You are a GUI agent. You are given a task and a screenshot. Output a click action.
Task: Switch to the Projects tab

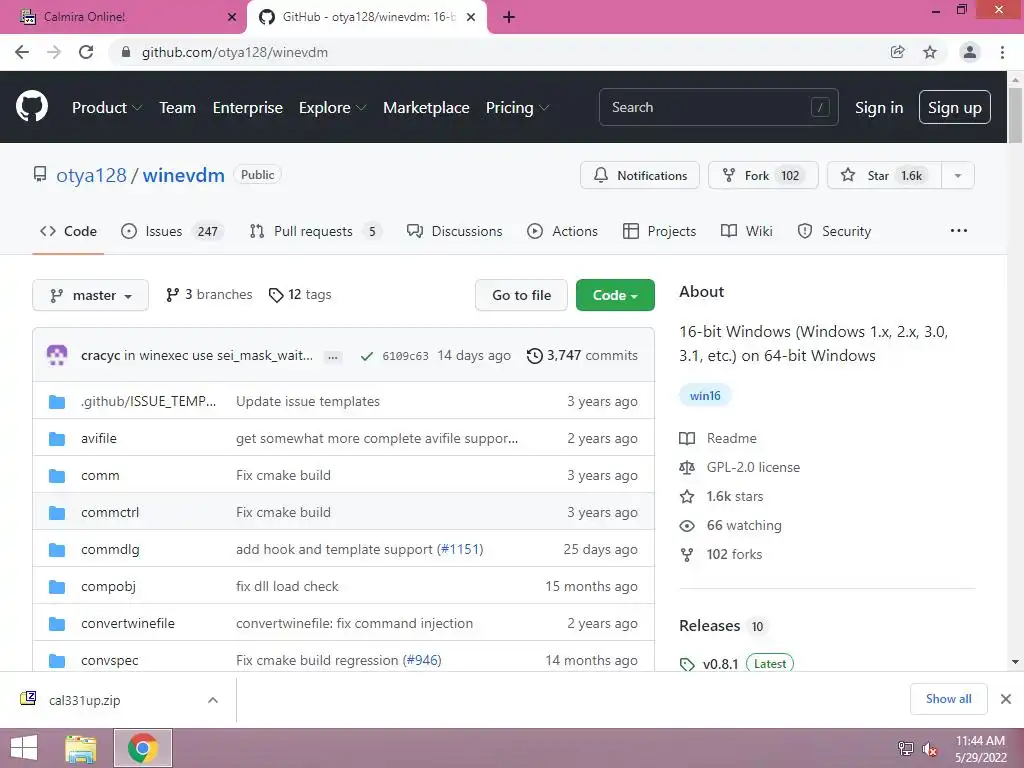tap(660, 231)
